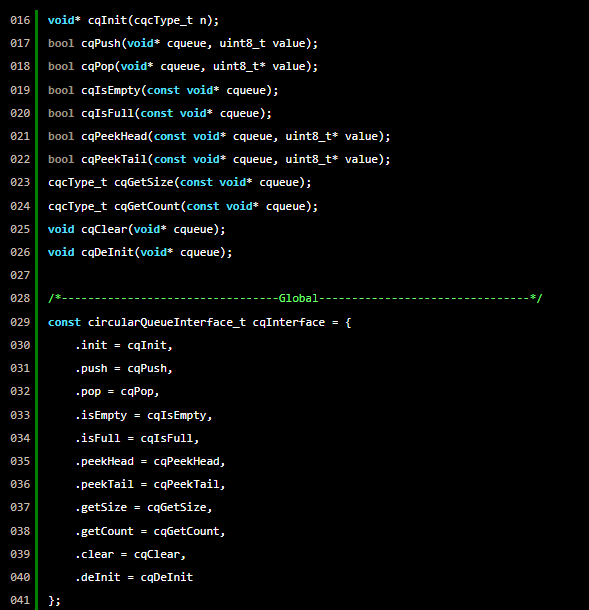Click the .init member assignment

[124, 345]
